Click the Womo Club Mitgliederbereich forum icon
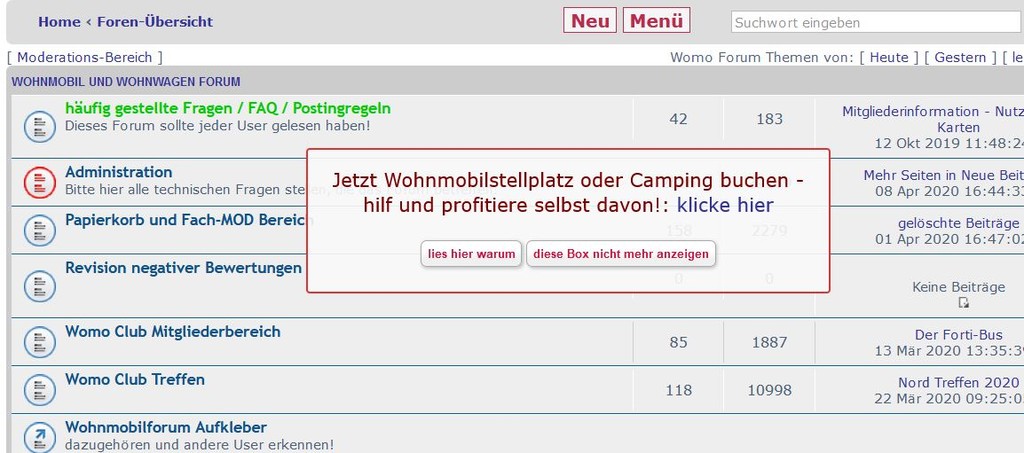1024x453 pixels. [x=40, y=341]
